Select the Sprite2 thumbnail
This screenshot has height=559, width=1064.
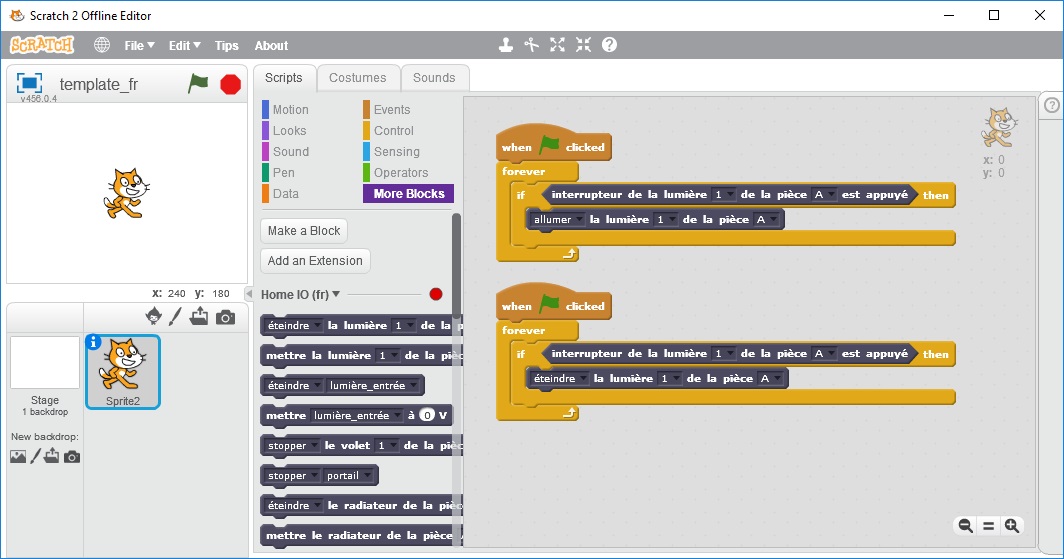(123, 372)
